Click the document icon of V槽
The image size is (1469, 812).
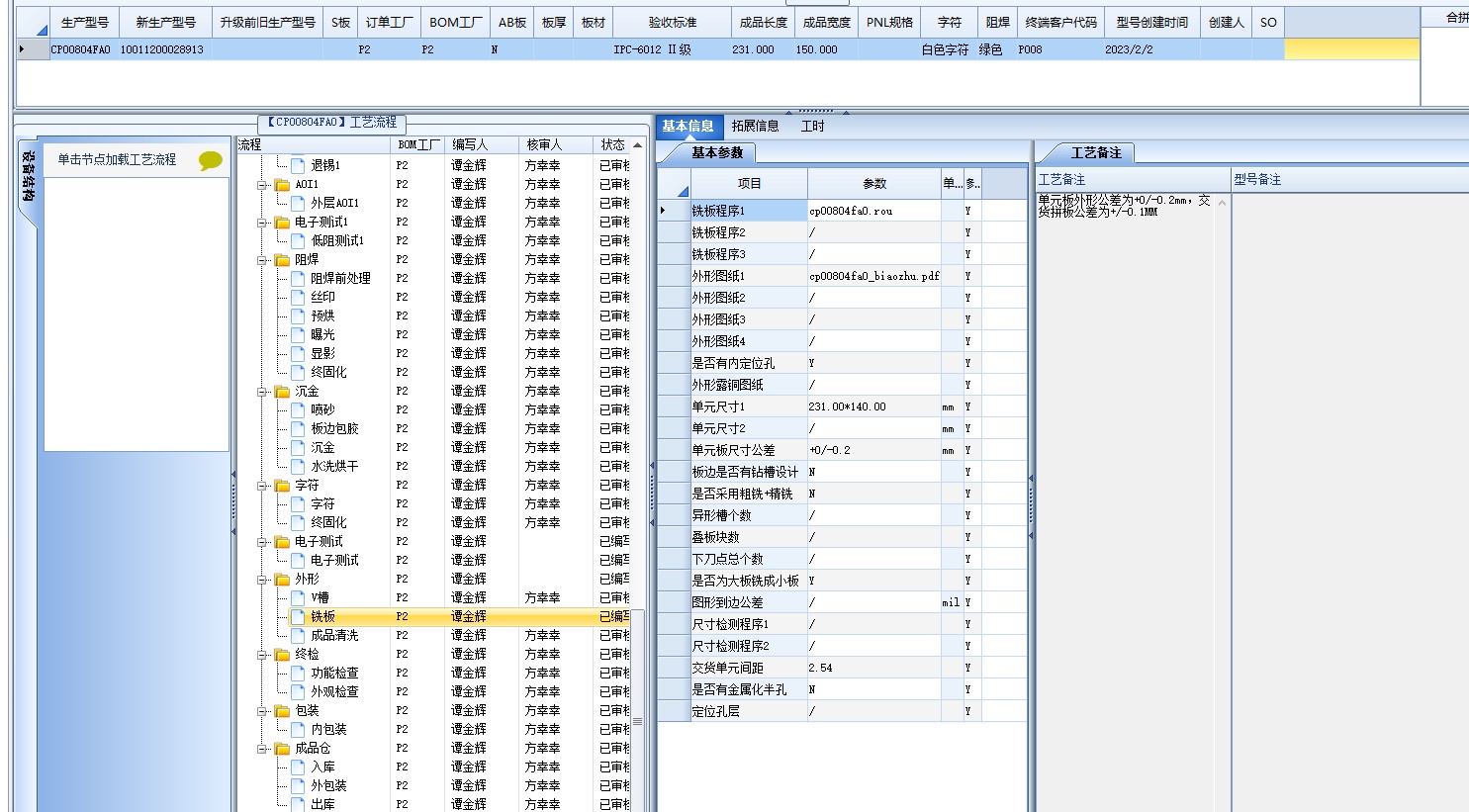pos(298,597)
